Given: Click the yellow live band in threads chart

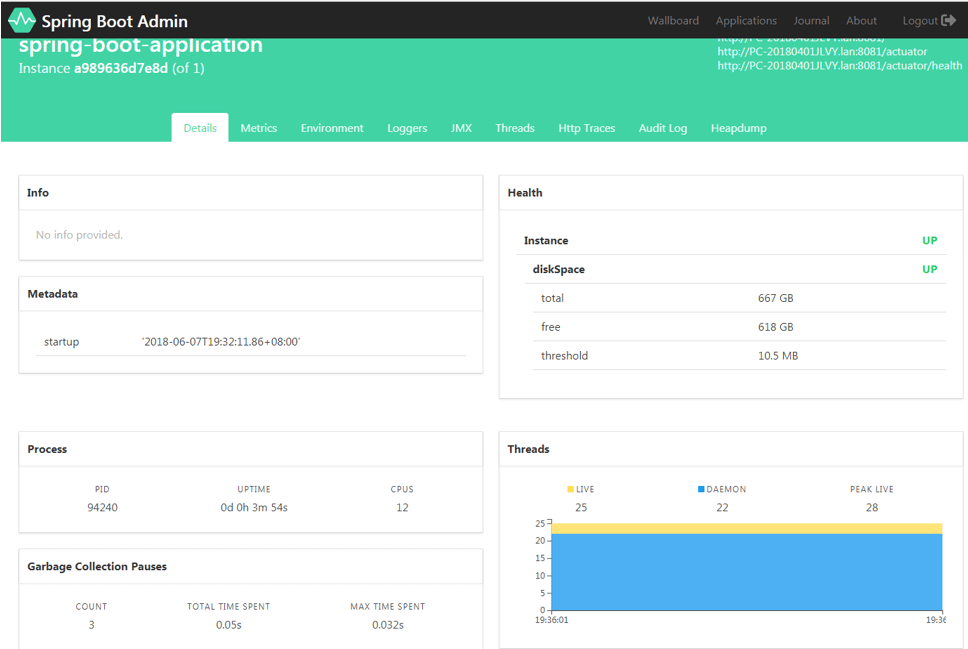Looking at the screenshot, I should point(746,528).
